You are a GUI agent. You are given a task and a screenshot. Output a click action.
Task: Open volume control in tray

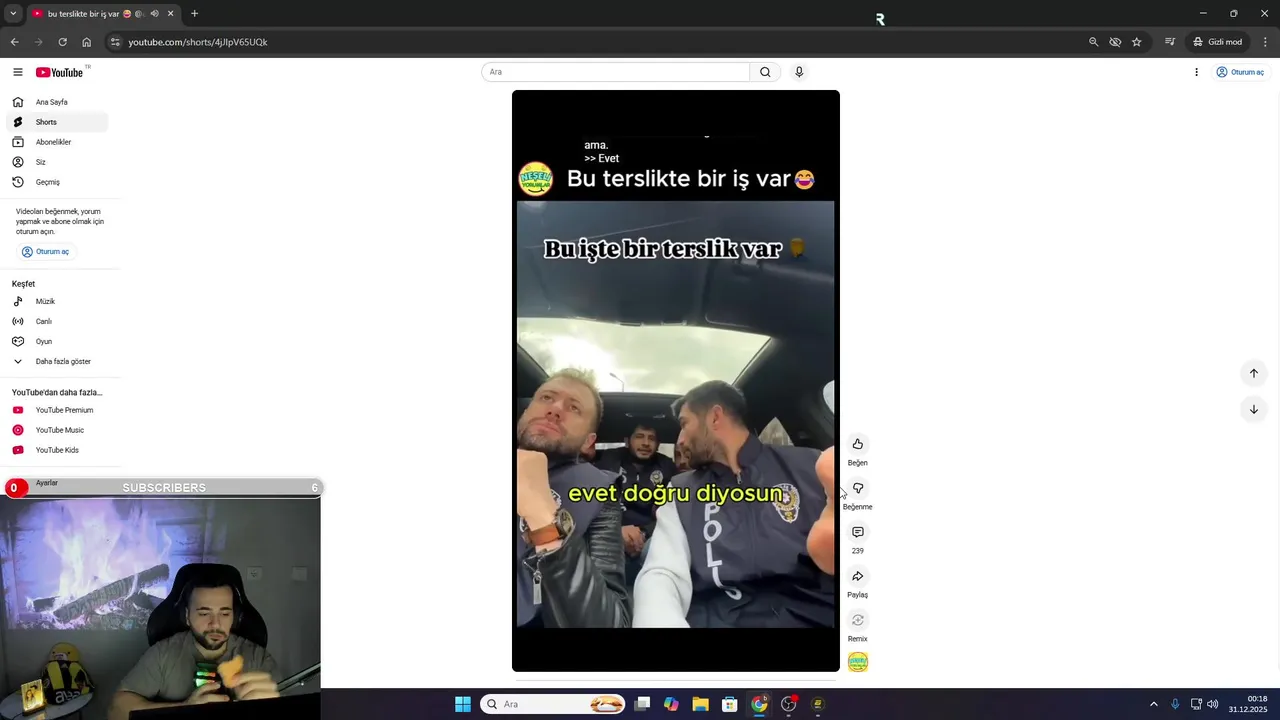(x=1213, y=704)
